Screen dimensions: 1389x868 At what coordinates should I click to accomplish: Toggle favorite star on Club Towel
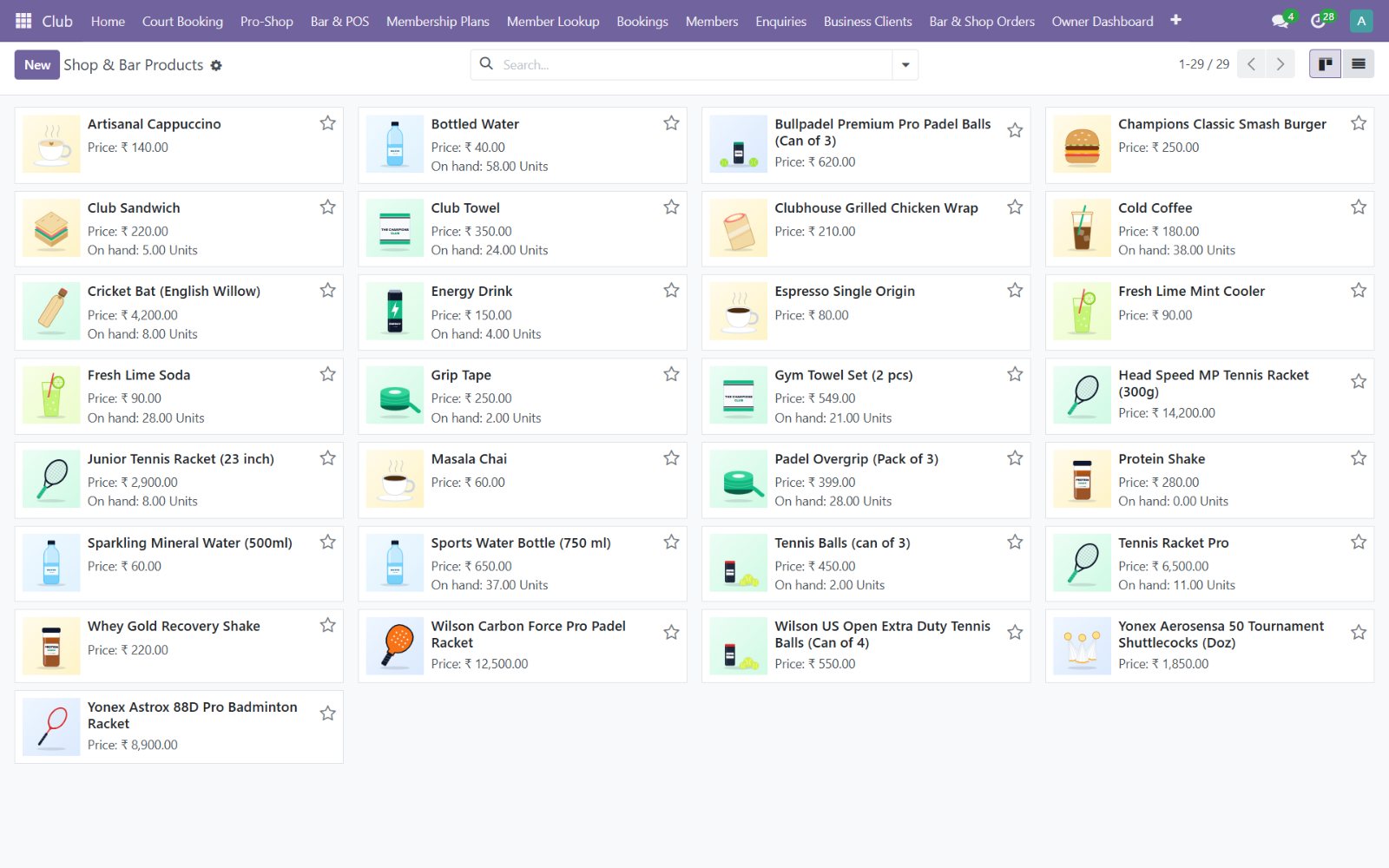pyautogui.click(x=671, y=207)
